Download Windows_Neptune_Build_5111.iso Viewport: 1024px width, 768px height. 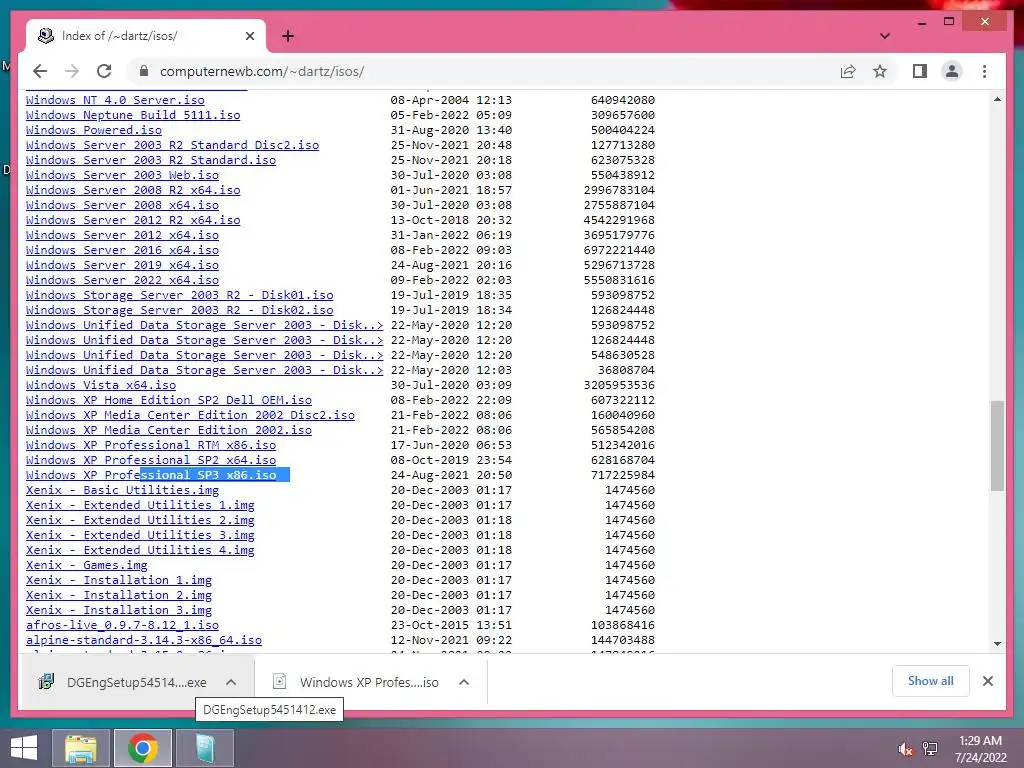(x=133, y=115)
